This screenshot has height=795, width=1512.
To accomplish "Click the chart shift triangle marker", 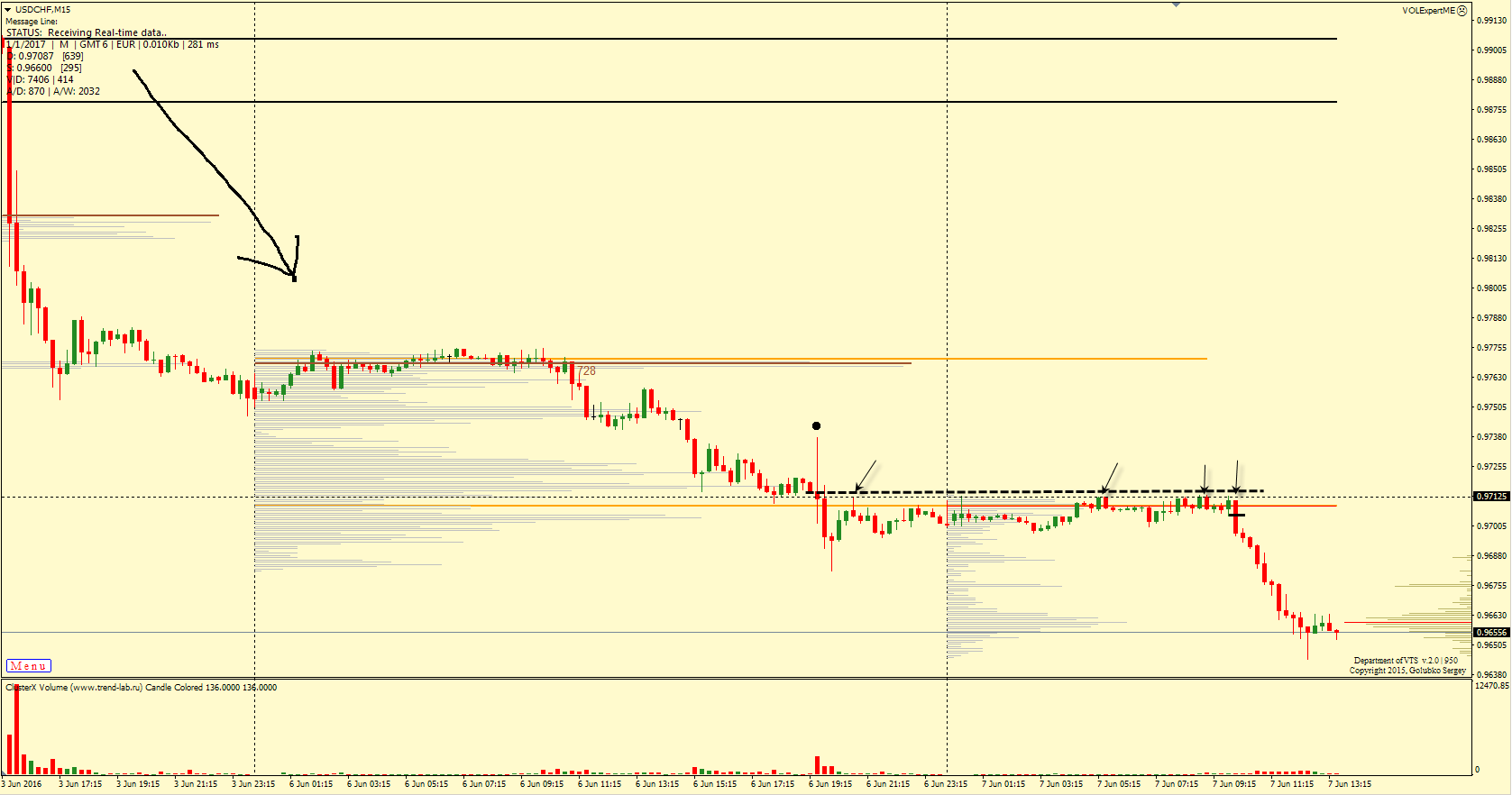I will point(1176,5).
